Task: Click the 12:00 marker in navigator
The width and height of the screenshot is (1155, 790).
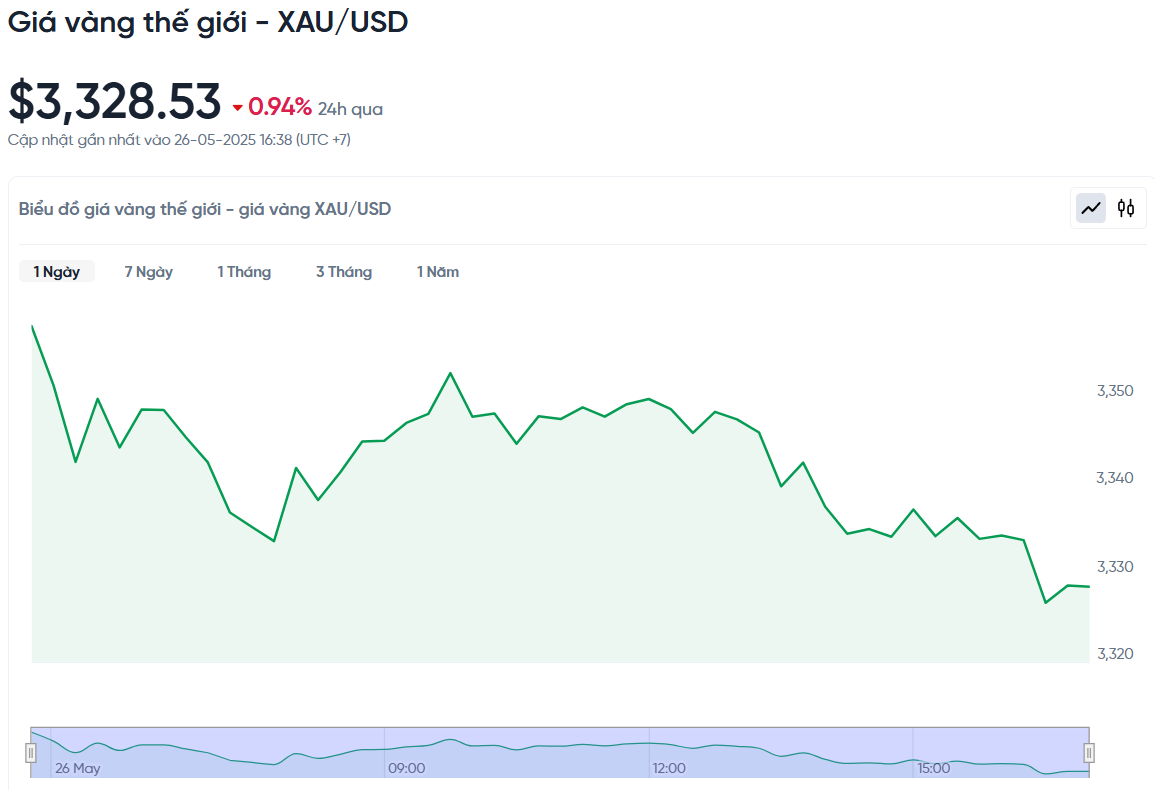Action: click(x=669, y=768)
